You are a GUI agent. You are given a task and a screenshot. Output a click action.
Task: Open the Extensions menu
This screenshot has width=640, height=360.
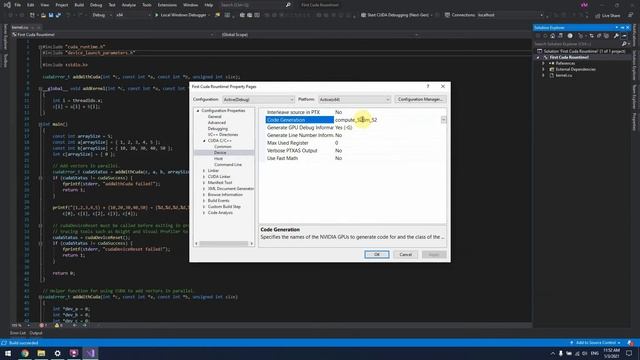coord(167,5)
